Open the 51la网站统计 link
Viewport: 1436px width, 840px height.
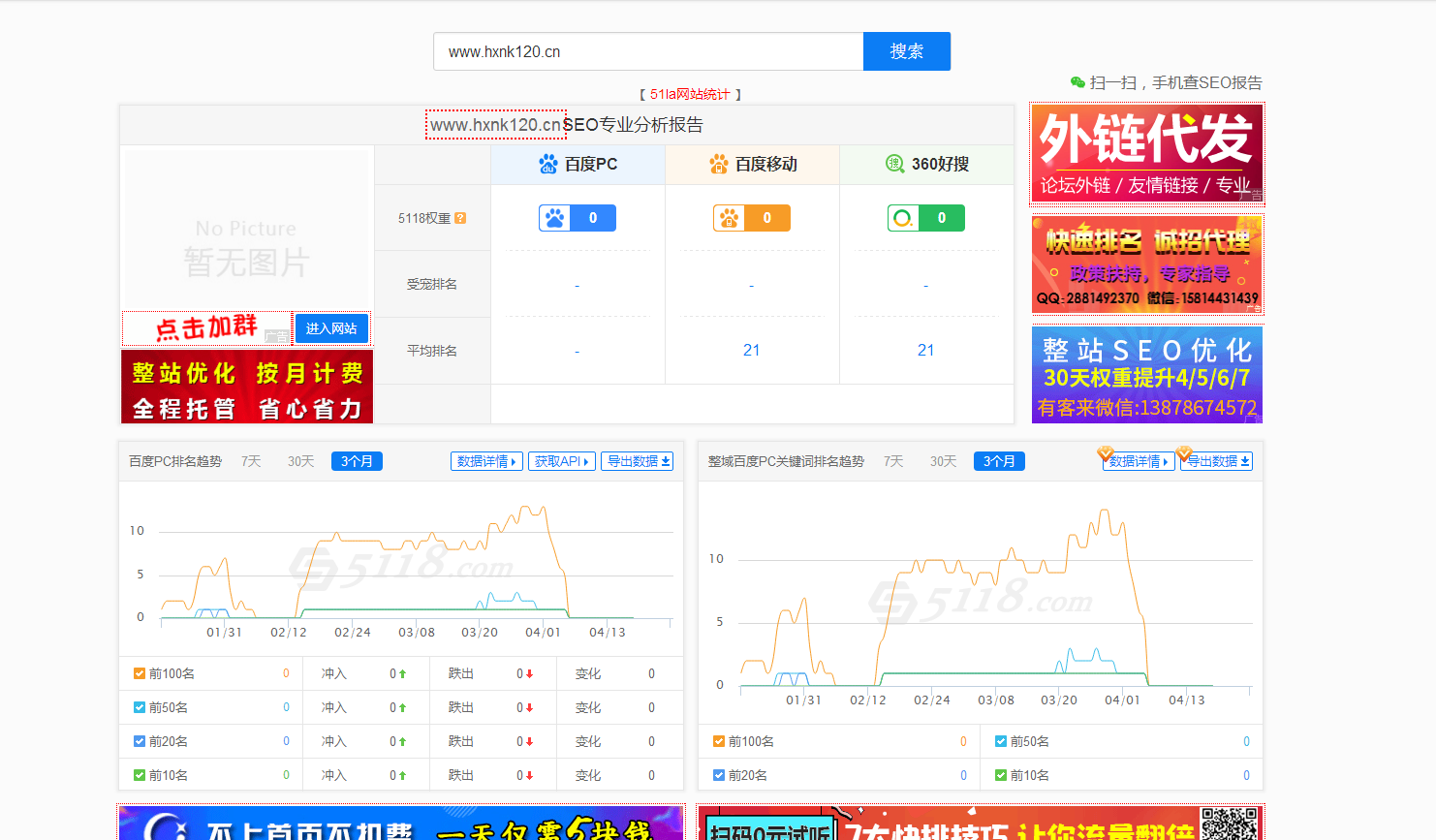[x=690, y=94]
